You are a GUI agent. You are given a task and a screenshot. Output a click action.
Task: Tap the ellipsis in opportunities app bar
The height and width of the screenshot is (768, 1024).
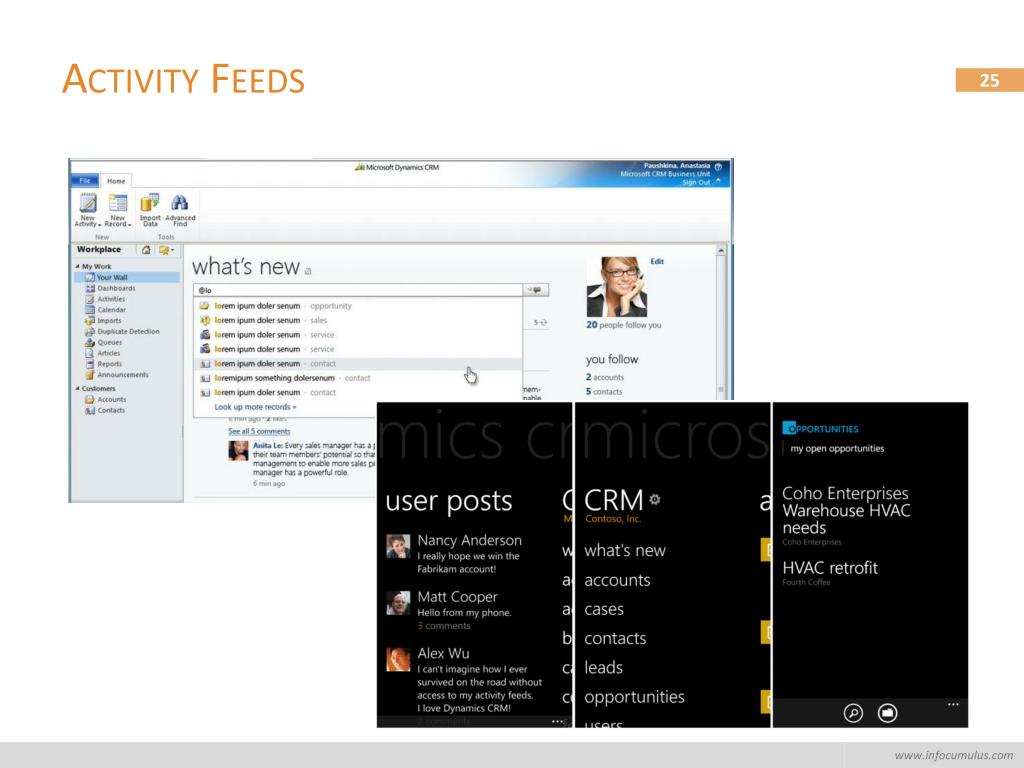coord(953,705)
